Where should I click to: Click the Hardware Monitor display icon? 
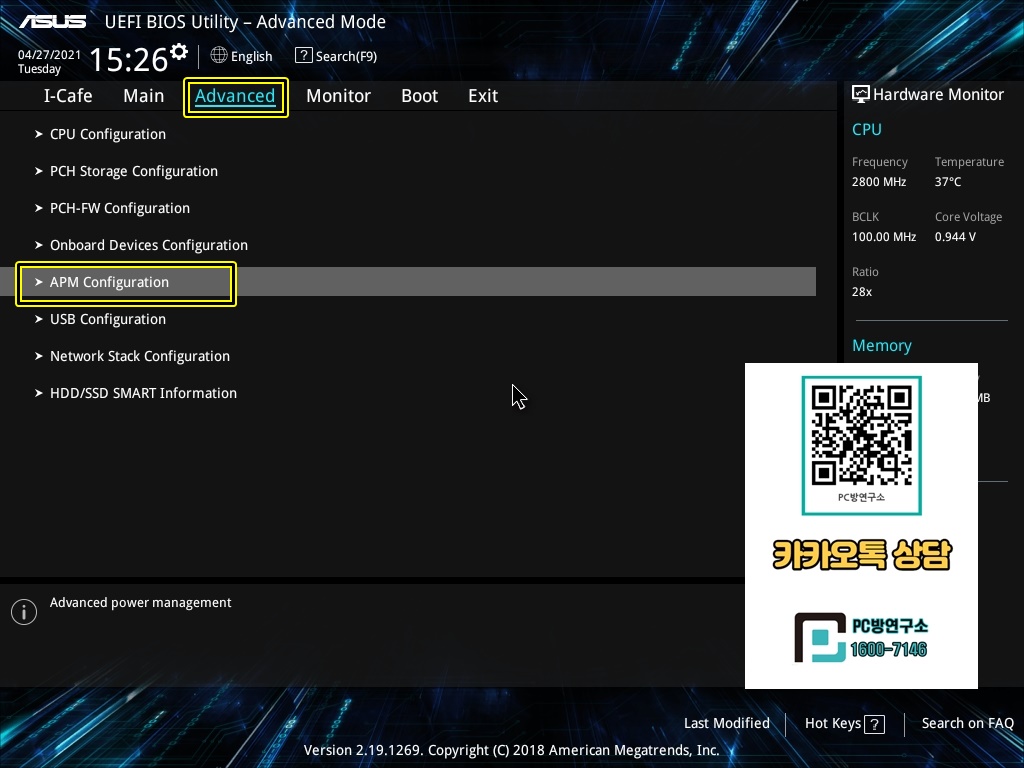tap(861, 94)
